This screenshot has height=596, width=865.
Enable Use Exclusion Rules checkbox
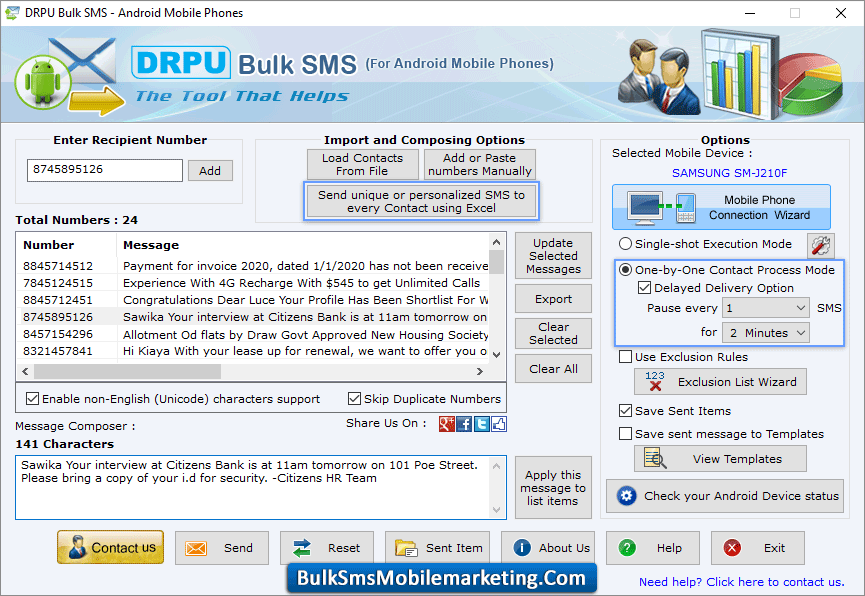pos(625,356)
